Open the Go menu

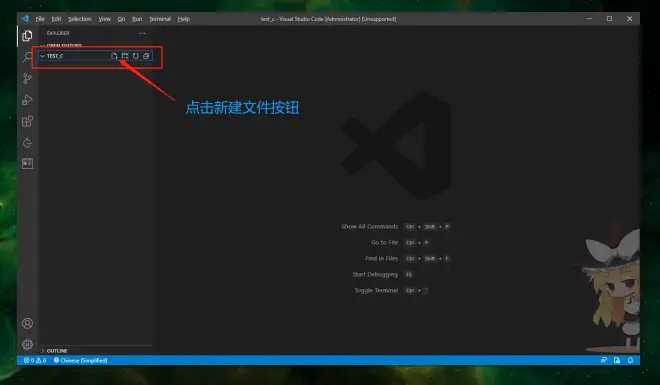pos(121,19)
